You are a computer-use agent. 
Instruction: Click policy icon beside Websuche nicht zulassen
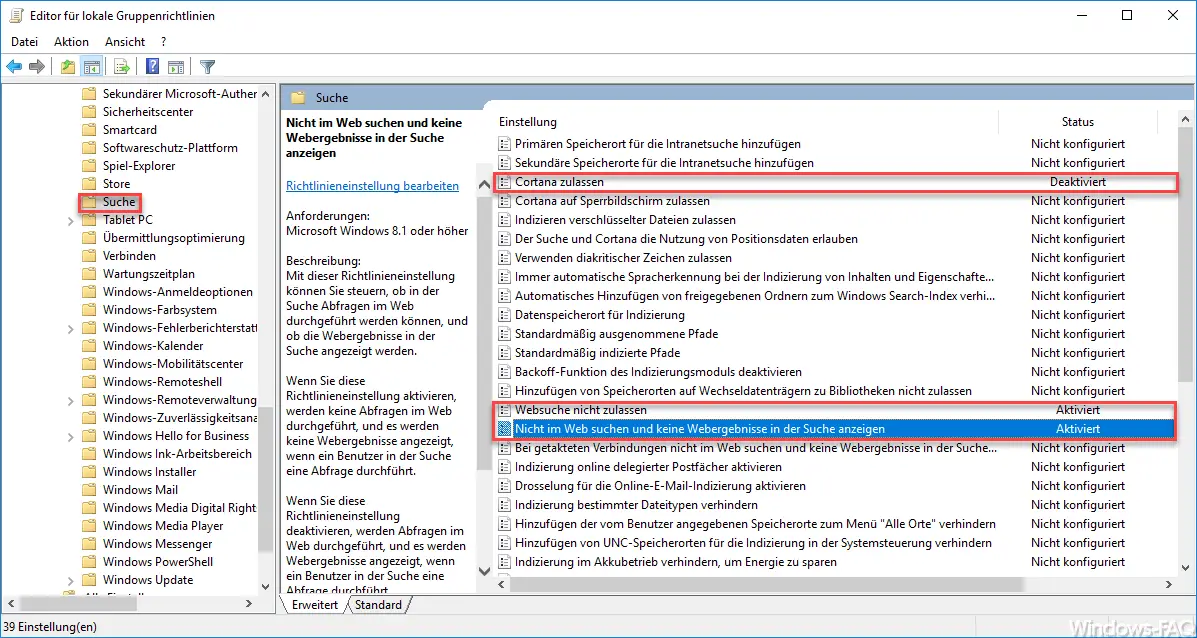tap(504, 410)
